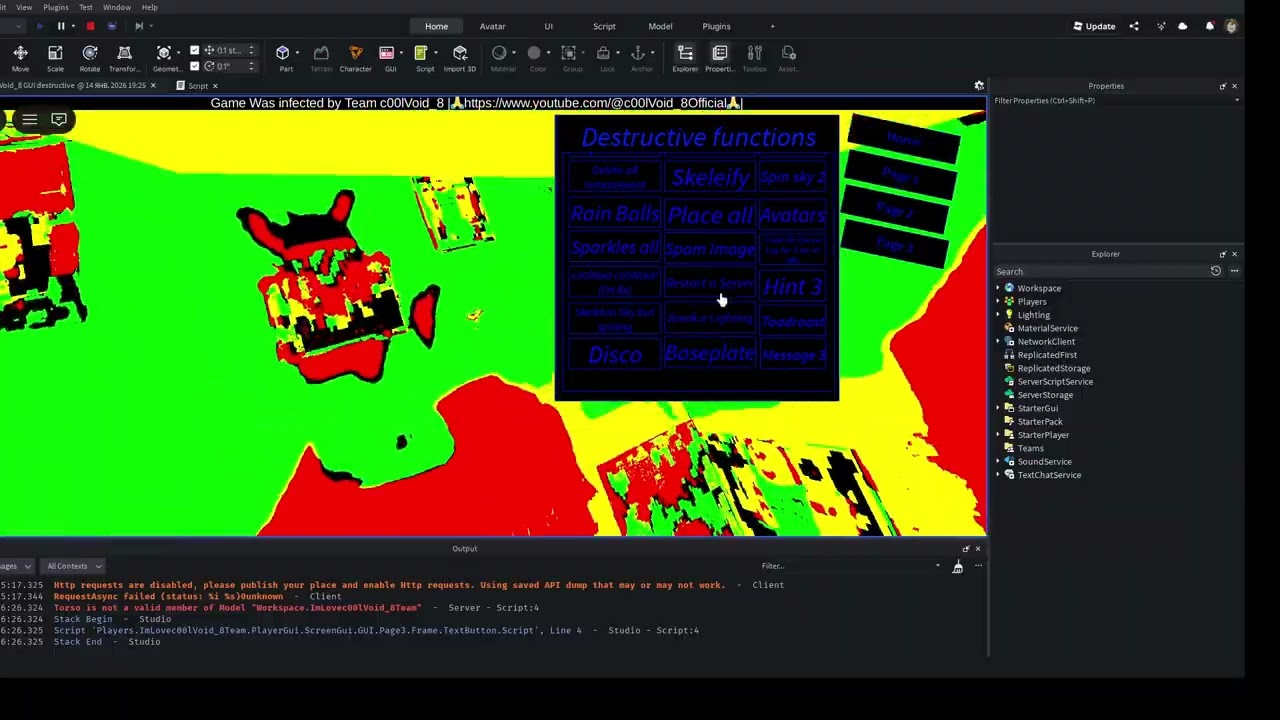
Task: Switch to the UI ribbon tab
Action: point(548,26)
